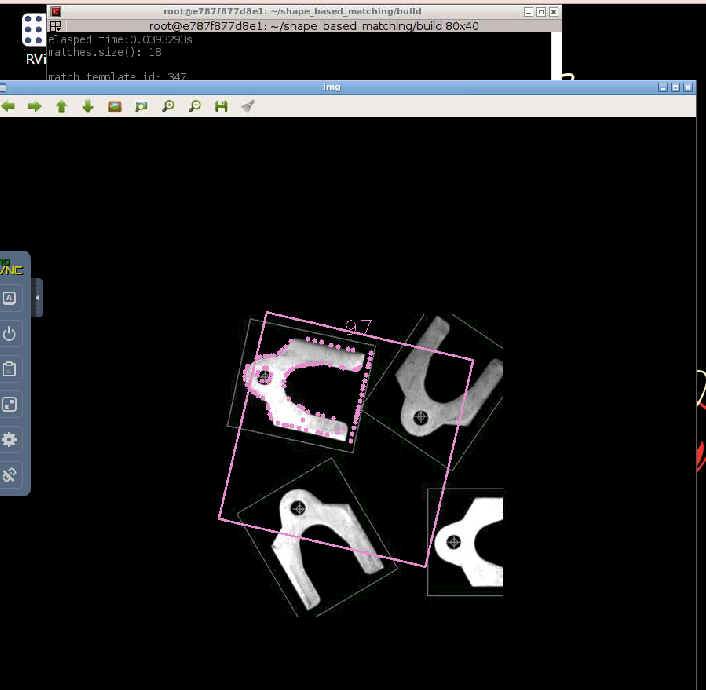Zoom out with magnifier minus icon
The height and width of the screenshot is (690, 706).
tap(195, 106)
